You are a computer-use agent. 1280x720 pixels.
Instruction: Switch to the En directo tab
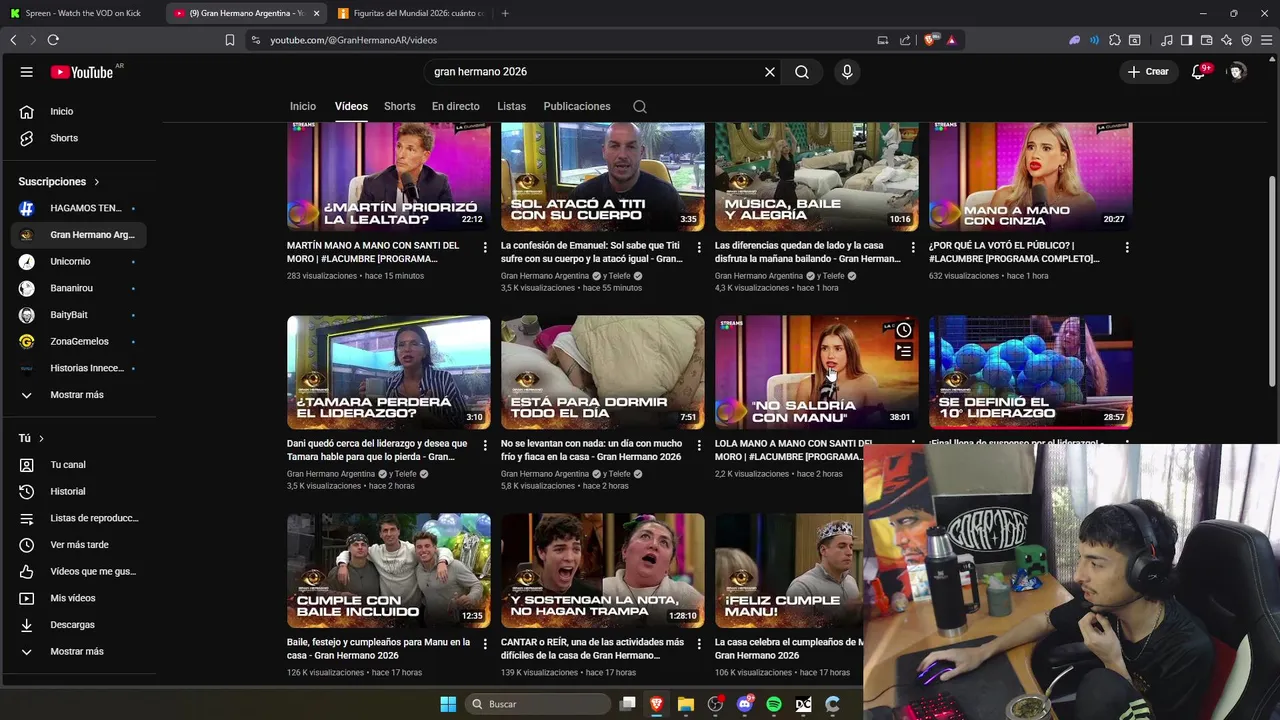(x=456, y=106)
